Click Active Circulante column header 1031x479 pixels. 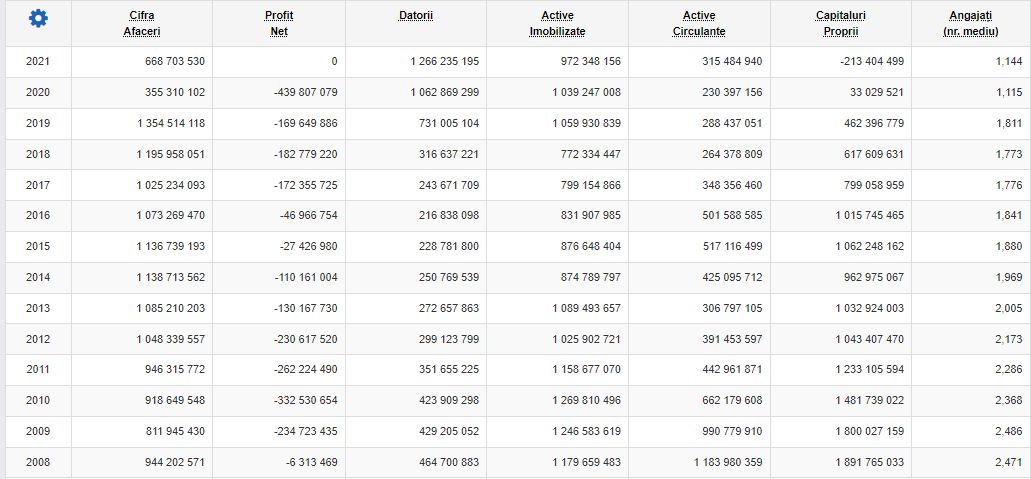(699, 23)
